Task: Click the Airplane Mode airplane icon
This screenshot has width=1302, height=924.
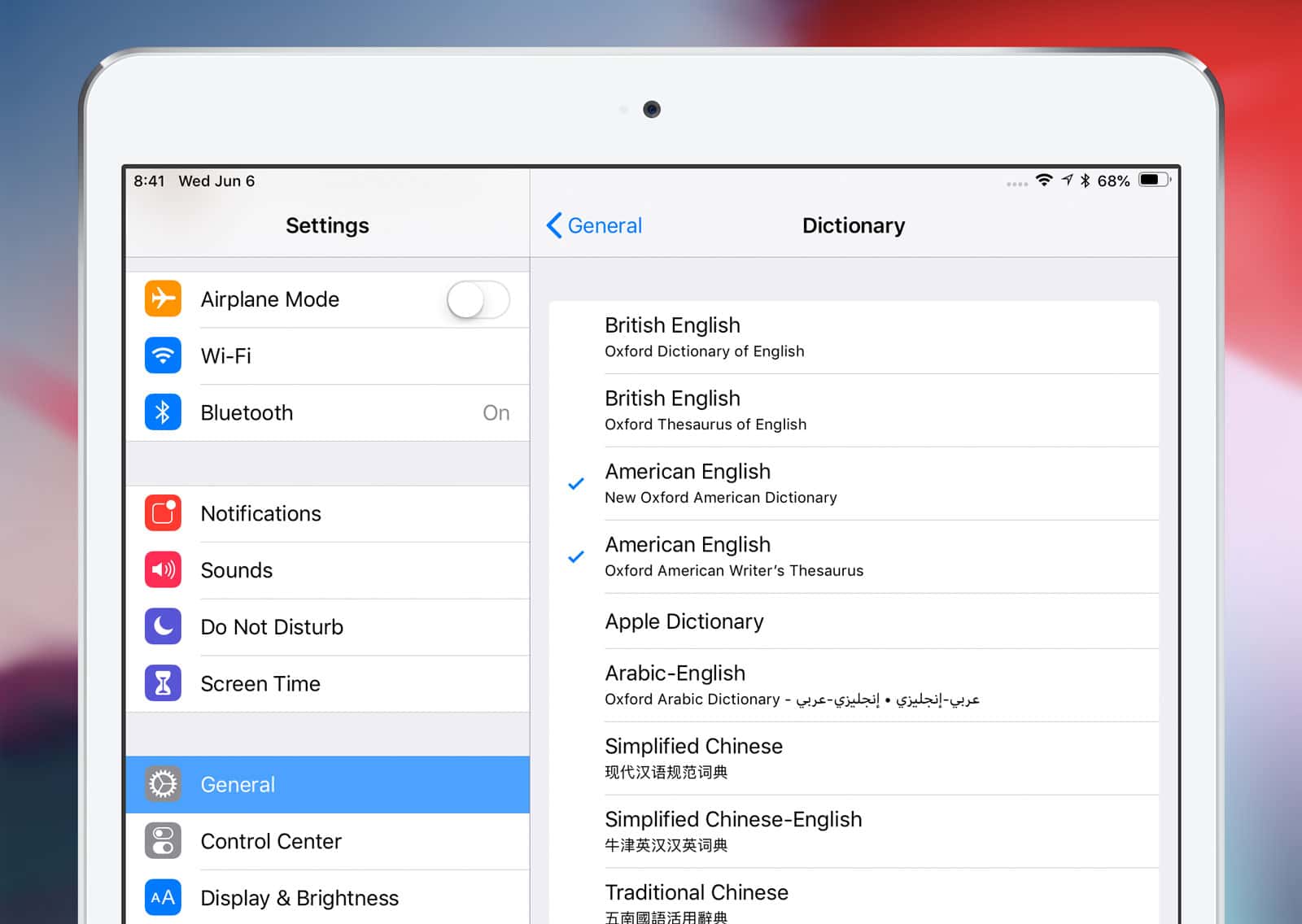Action: (x=162, y=299)
